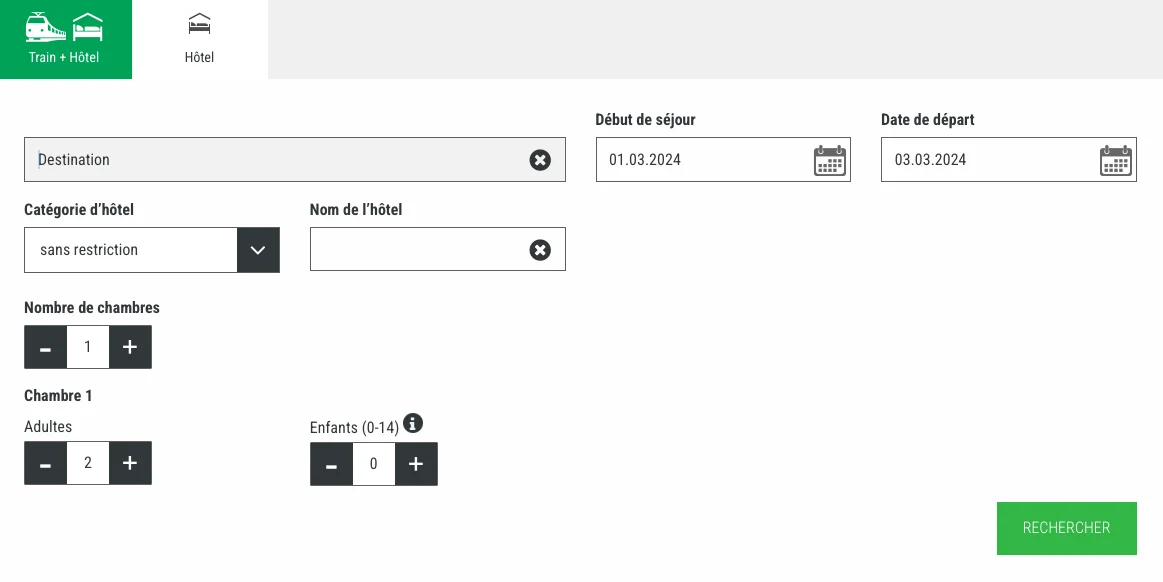
Task: Add one adult to Chambre 1
Action: point(130,463)
